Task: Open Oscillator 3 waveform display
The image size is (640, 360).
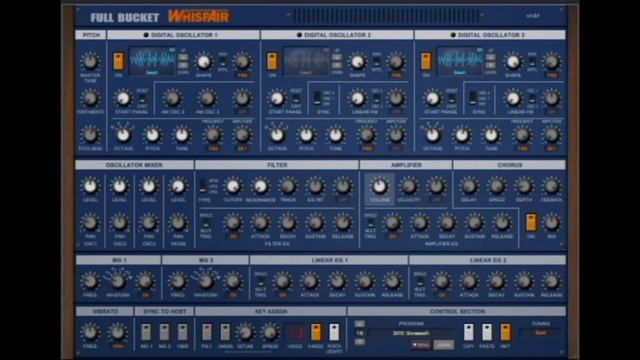Action: click(460, 61)
